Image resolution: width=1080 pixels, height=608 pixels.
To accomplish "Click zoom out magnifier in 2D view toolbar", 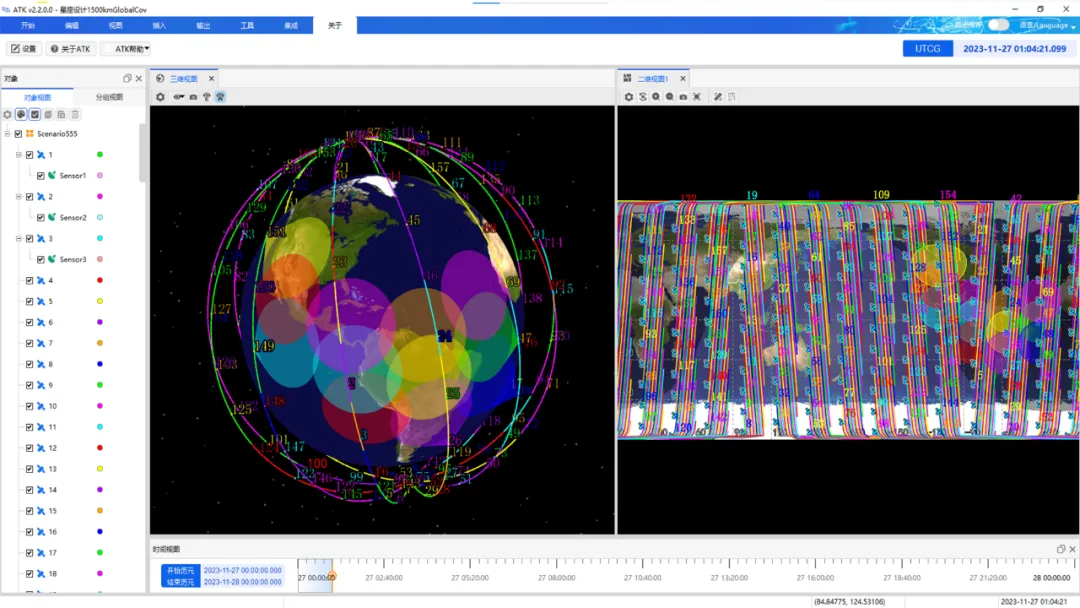I will coord(670,97).
